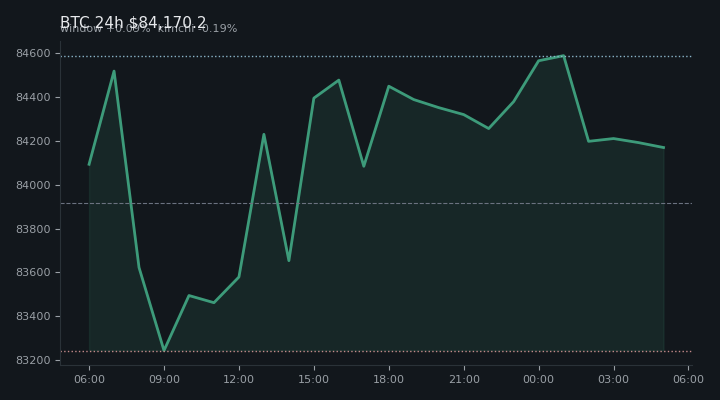Select the 83600 price axis label
The width and height of the screenshot is (720, 400).
tap(33, 272)
